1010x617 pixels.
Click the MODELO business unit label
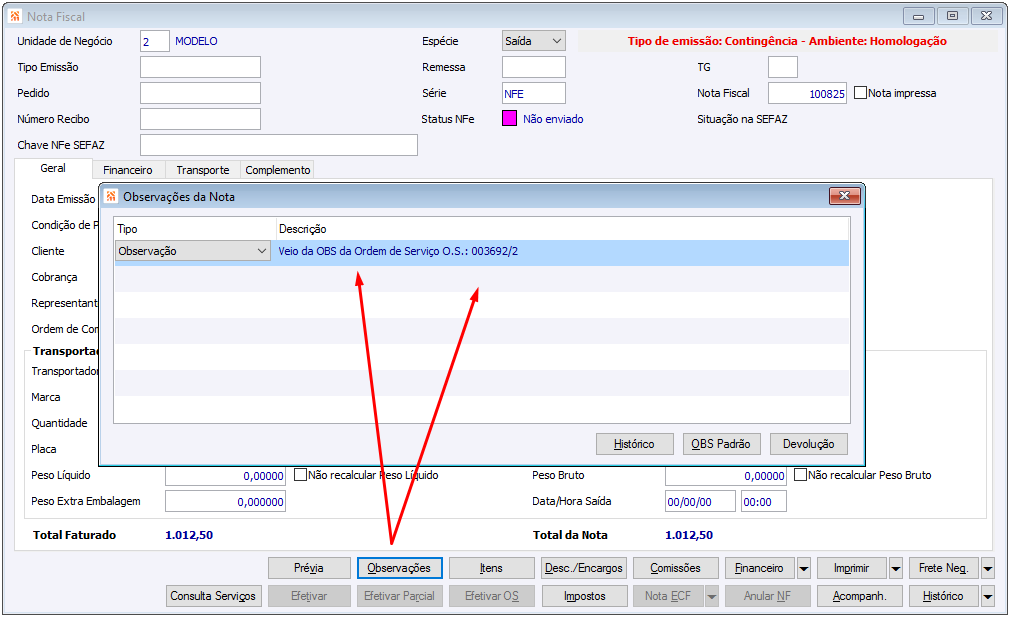[x=196, y=41]
